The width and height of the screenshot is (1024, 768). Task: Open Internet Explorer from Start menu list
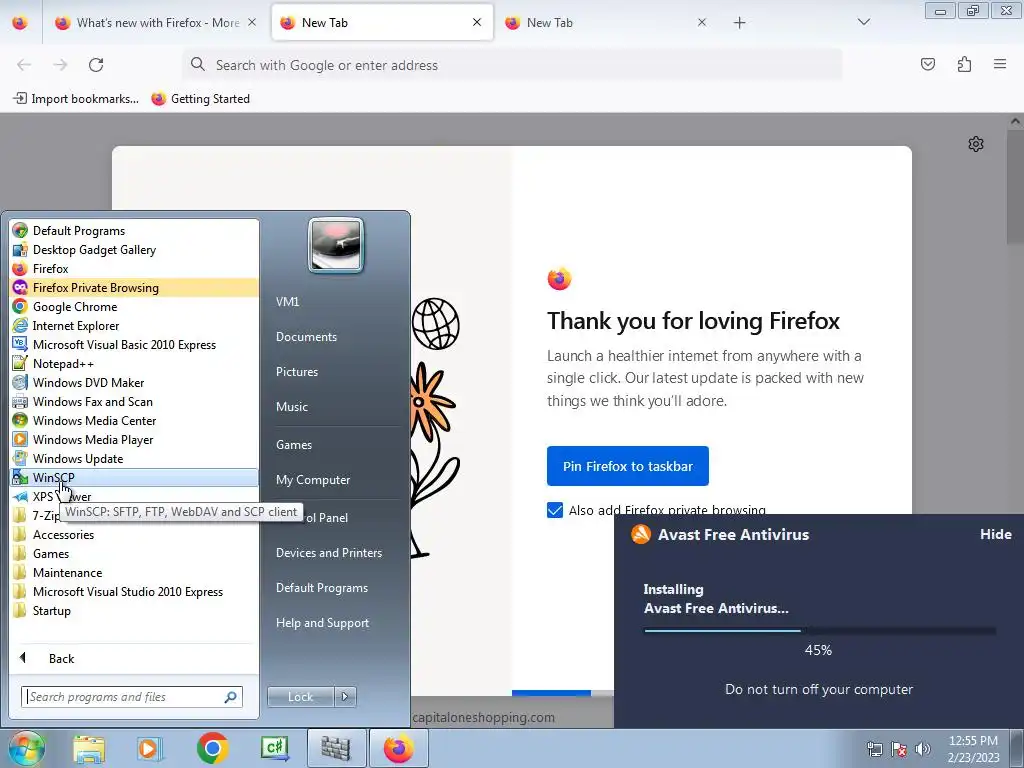click(134, 326)
